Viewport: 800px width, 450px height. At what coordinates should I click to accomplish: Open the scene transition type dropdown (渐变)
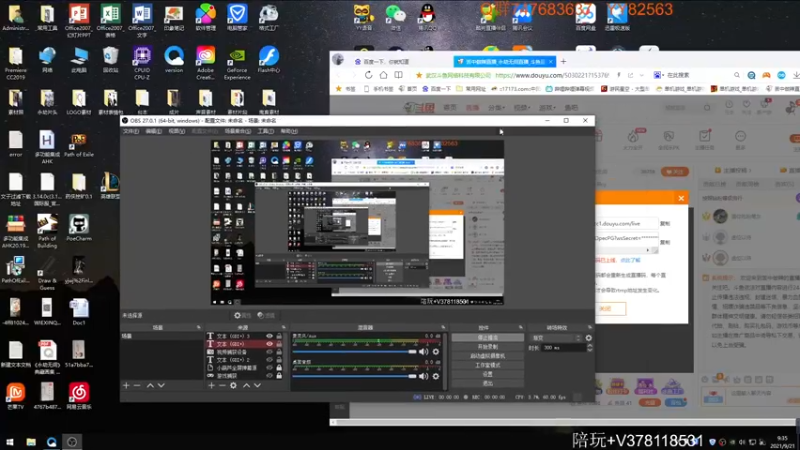[x=556, y=338]
